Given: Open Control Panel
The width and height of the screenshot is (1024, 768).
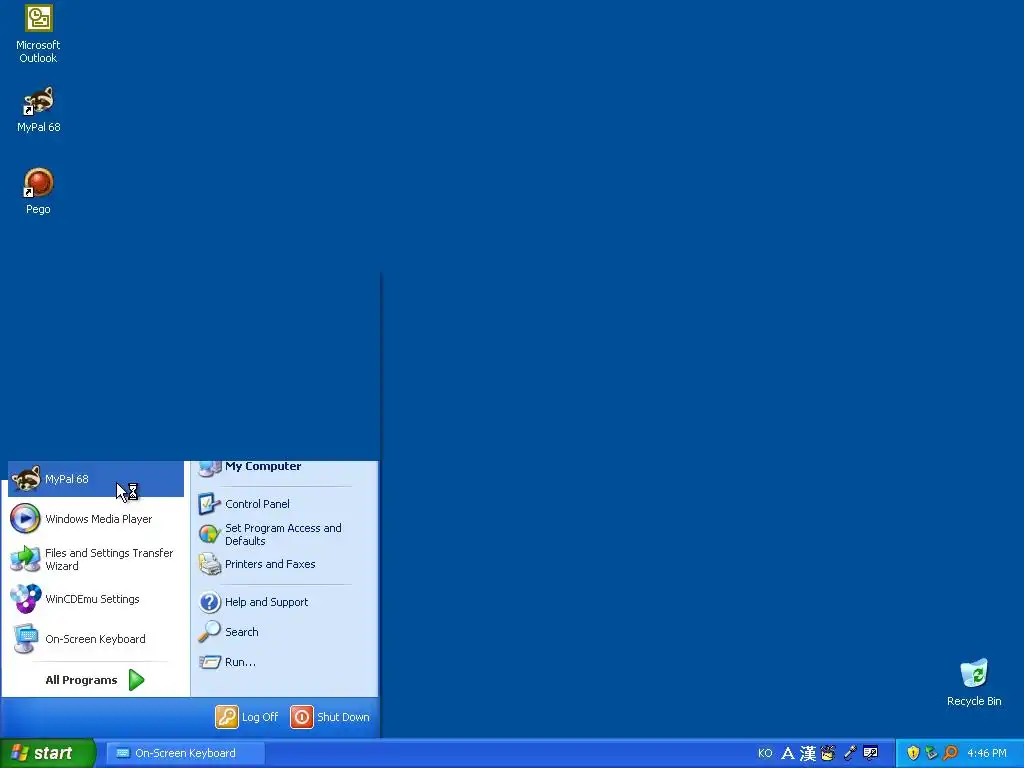Looking at the screenshot, I should click(x=284, y=504).
